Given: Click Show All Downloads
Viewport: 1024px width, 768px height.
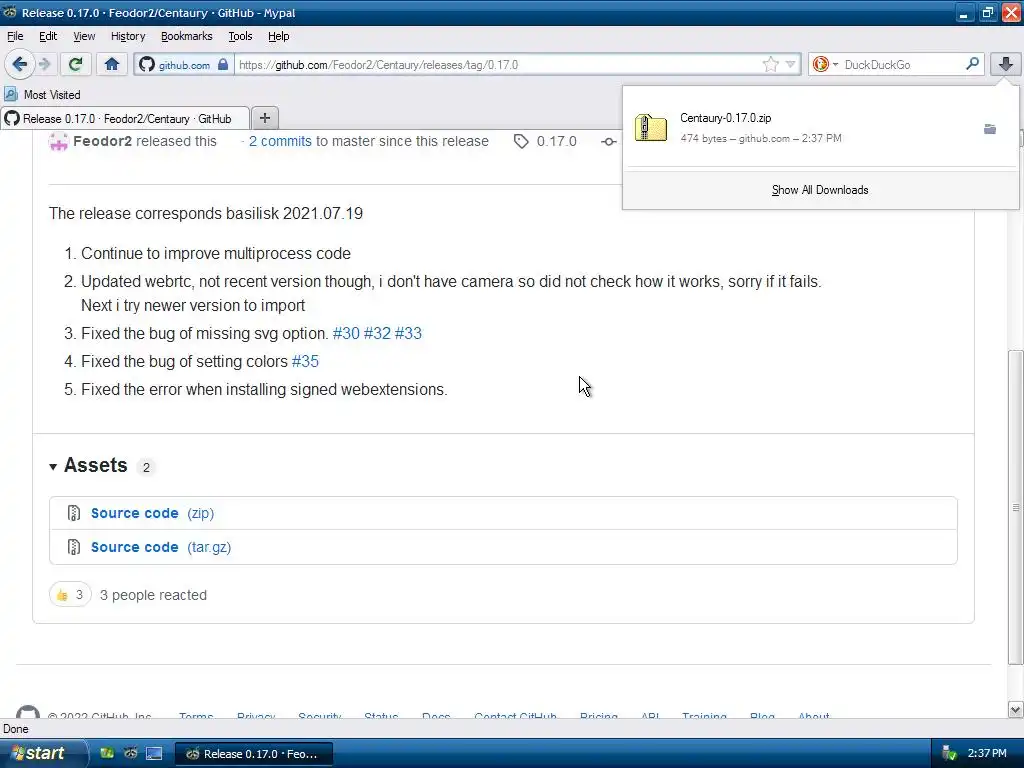Looking at the screenshot, I should click(x=820, y=190).
